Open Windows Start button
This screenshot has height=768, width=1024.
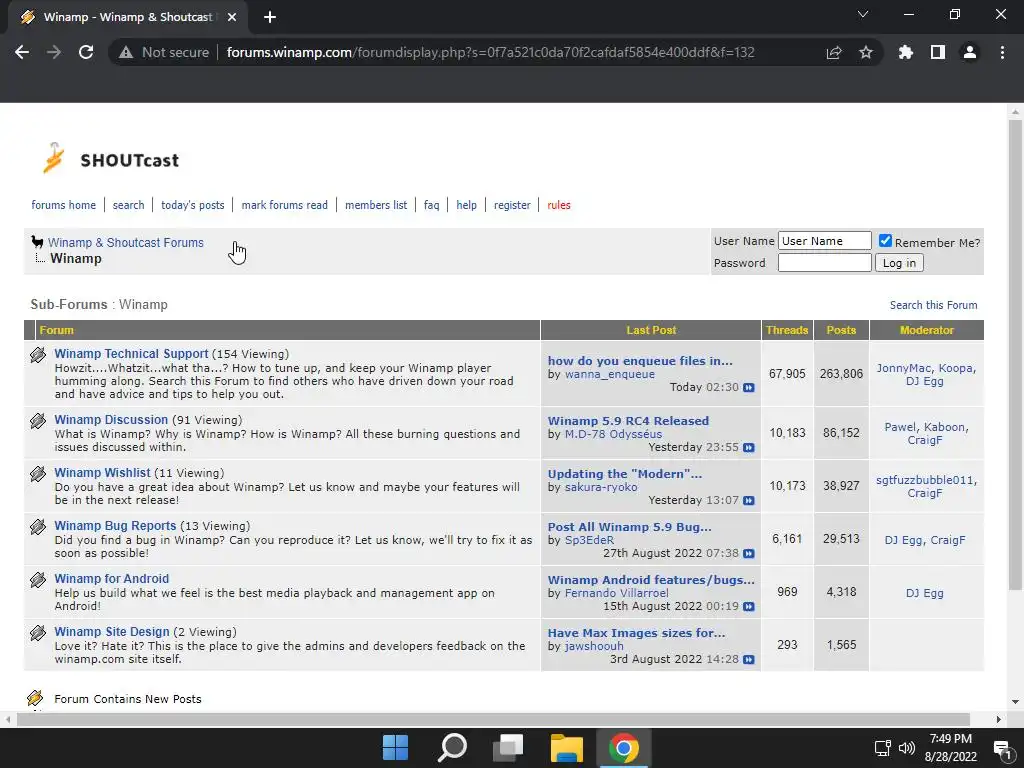click(395, 748)
